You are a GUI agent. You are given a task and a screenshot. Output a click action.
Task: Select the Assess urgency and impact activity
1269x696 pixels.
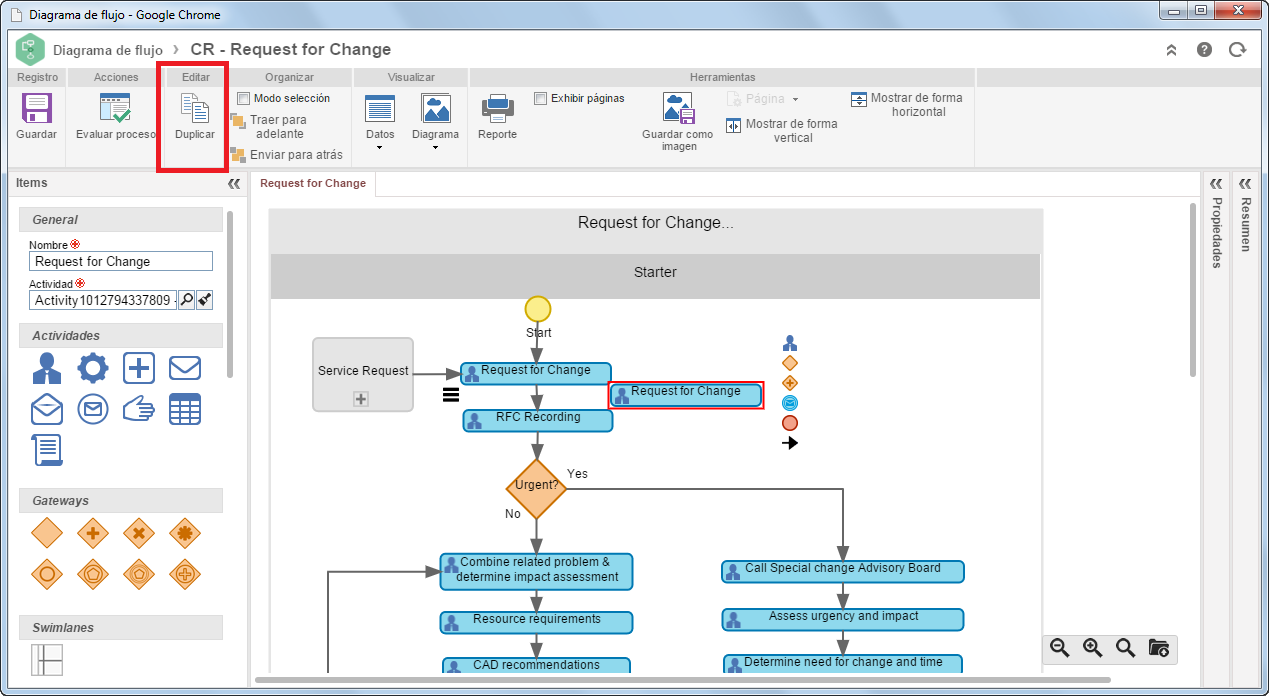(843, 619)
